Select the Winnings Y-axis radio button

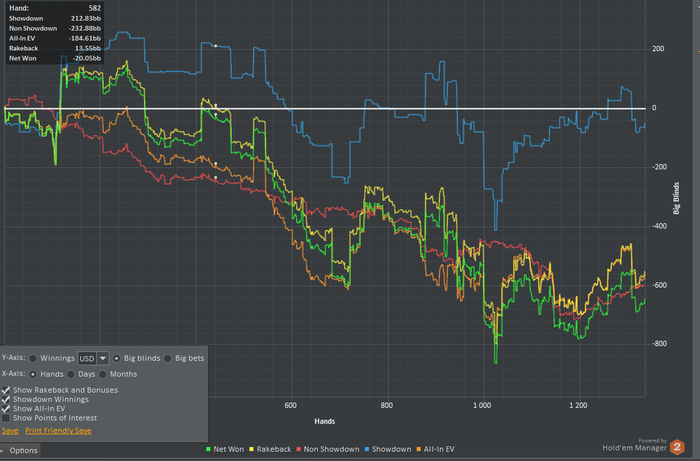(33, 358)
